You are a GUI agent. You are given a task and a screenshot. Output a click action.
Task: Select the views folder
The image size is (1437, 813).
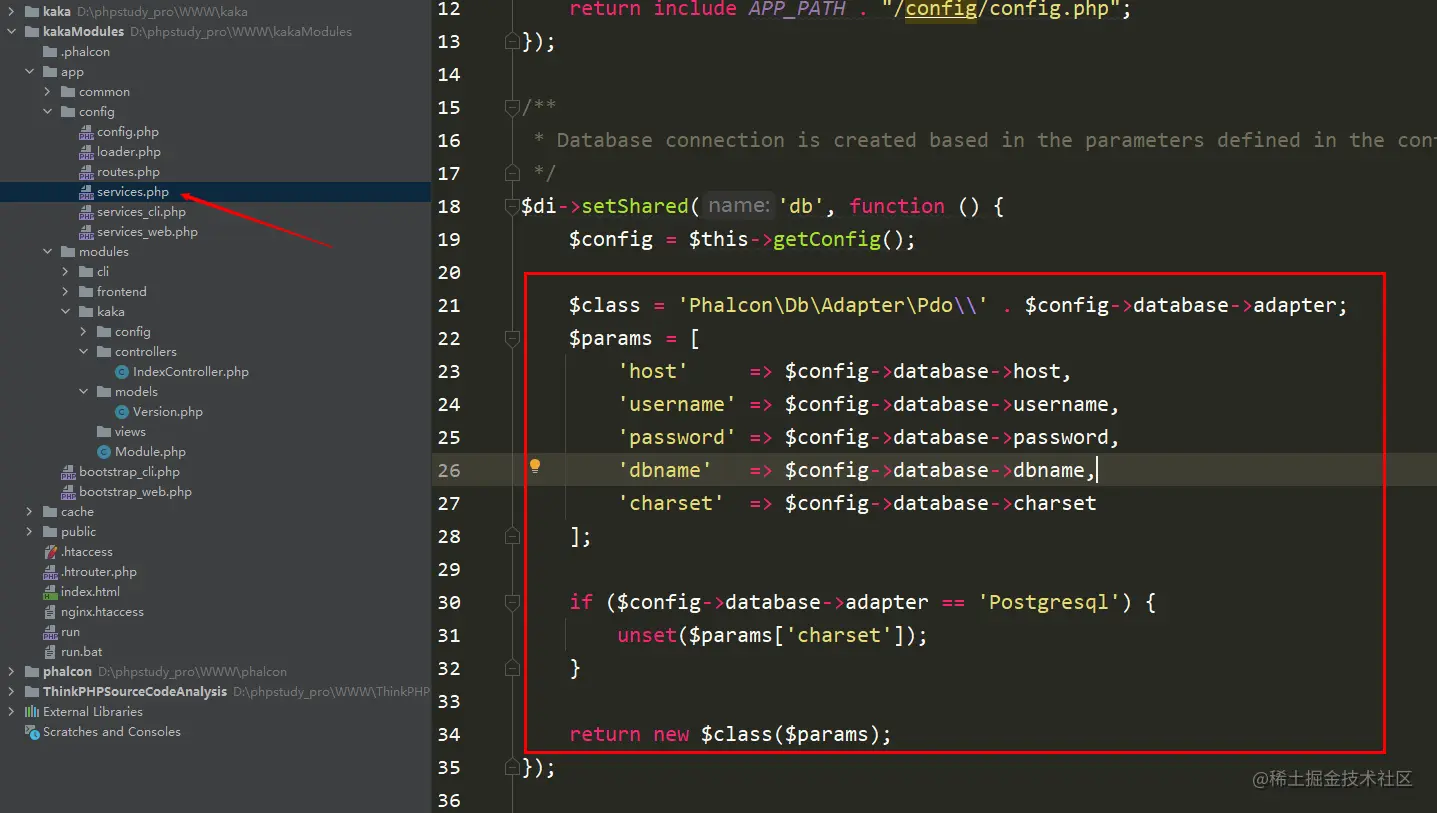pyautogui.click(x=130, y=432)
